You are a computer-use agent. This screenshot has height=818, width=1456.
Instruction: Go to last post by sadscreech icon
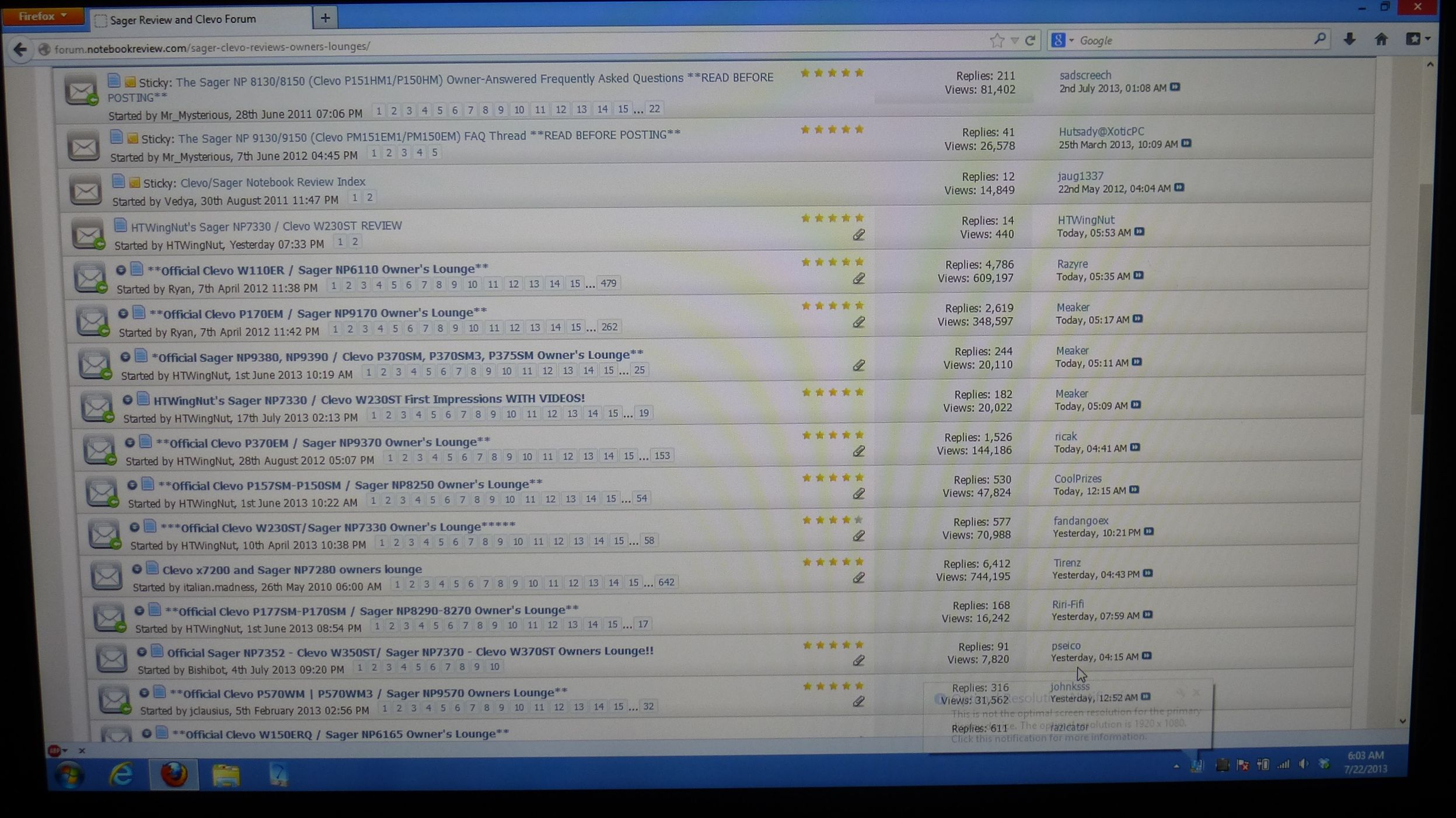tap(1175, 87)
